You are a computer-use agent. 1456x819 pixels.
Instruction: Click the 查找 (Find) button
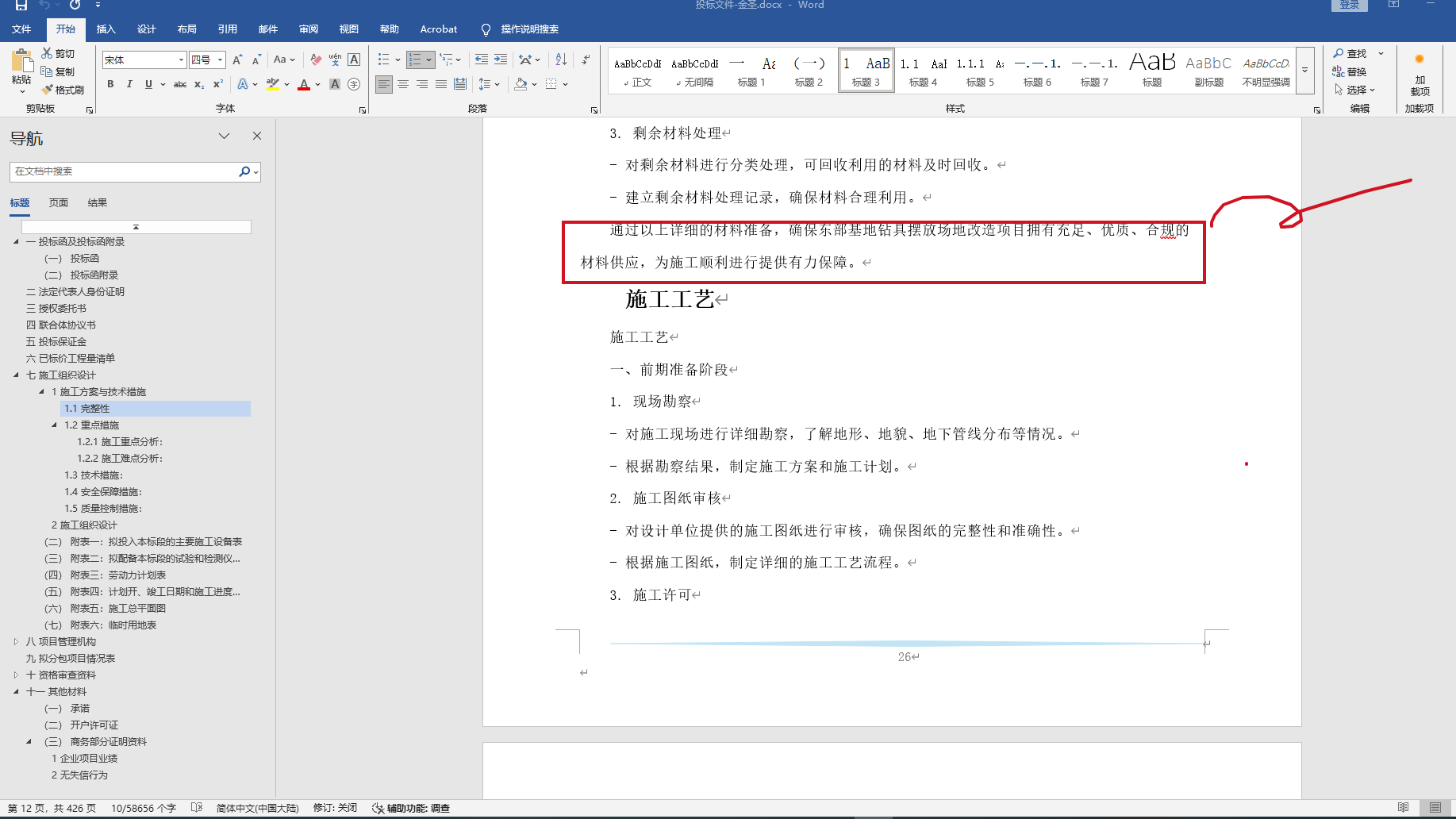click(1350, 53)
